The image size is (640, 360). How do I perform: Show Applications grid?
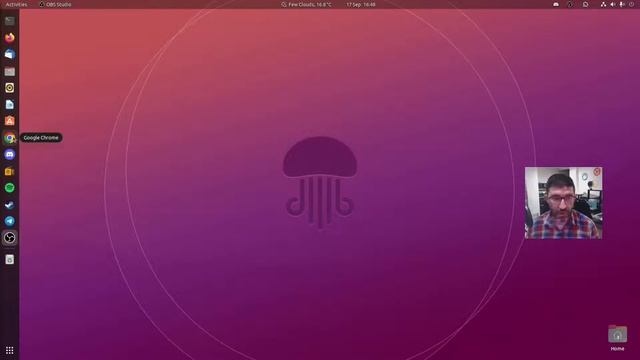[9, 350]
